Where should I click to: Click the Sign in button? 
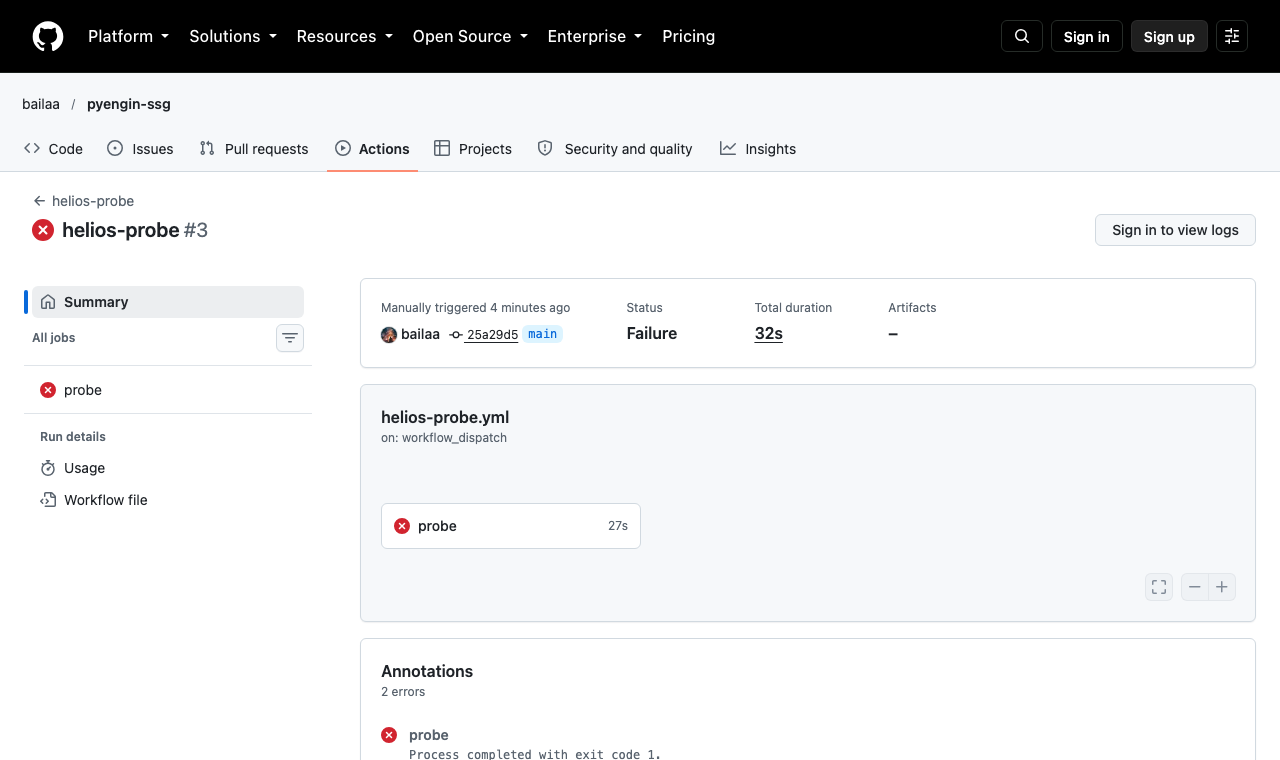pyautogui.click(x=1087, y=36)
